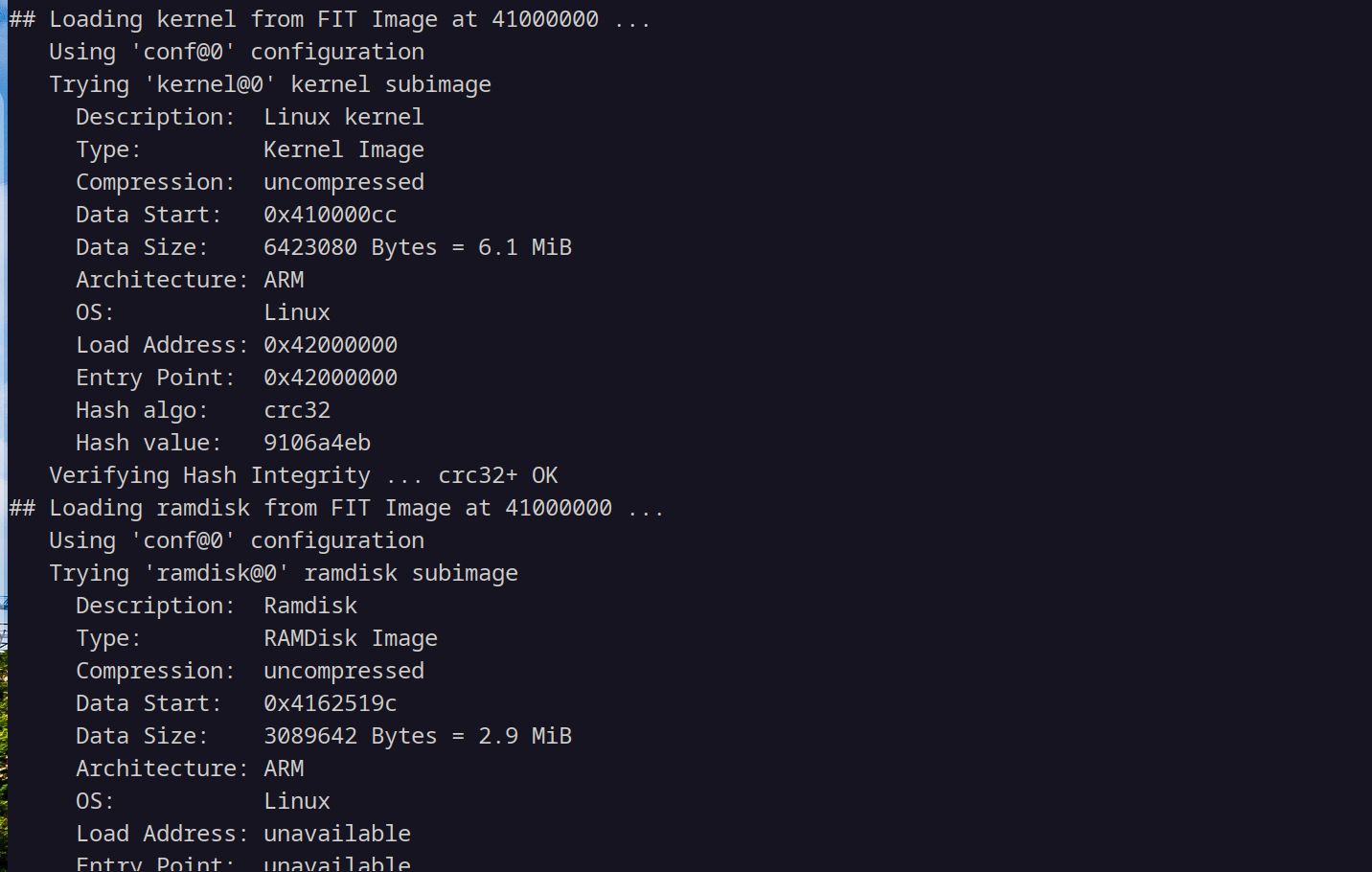Click the 'kernel@0' subimage name
This screenshot has height=872, width=1372.
tap(210, 84)
